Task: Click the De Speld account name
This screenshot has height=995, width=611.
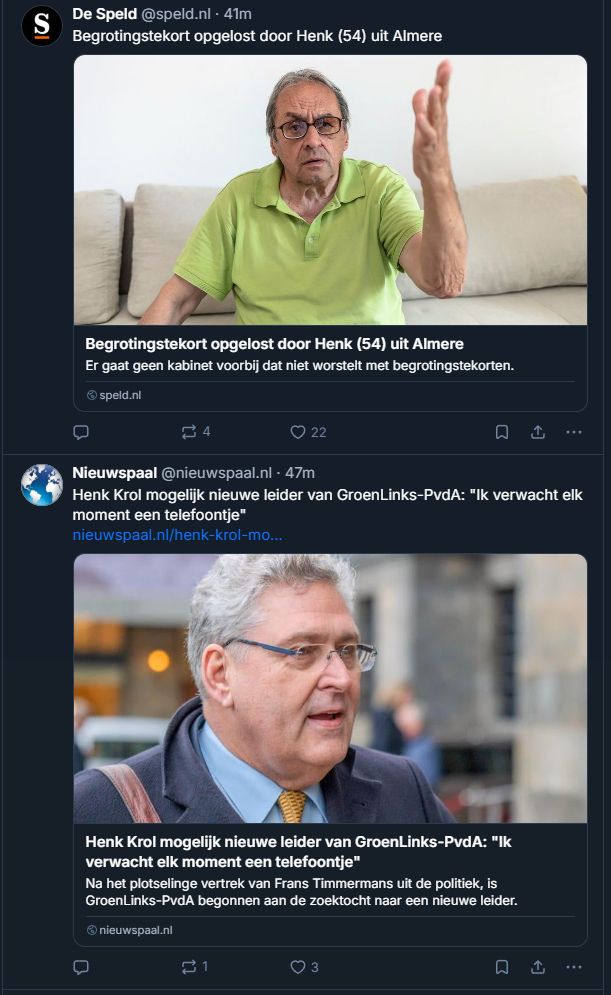Action: 105,13
